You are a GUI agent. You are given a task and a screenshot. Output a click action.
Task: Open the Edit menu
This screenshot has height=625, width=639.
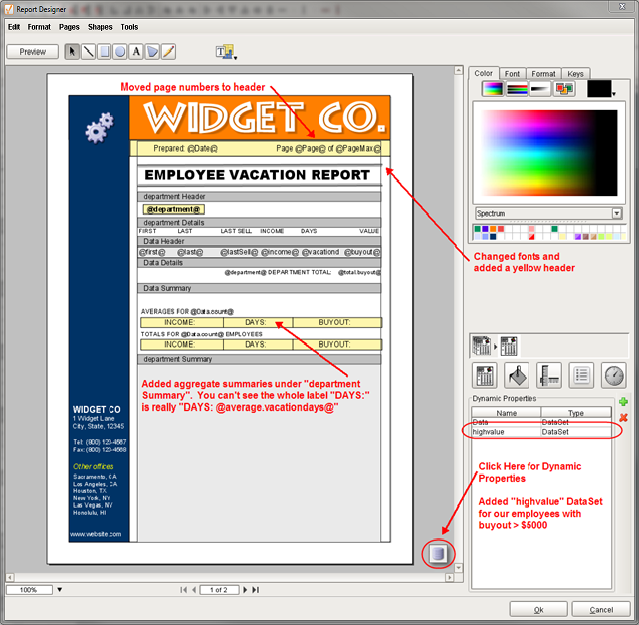(14, 27)
